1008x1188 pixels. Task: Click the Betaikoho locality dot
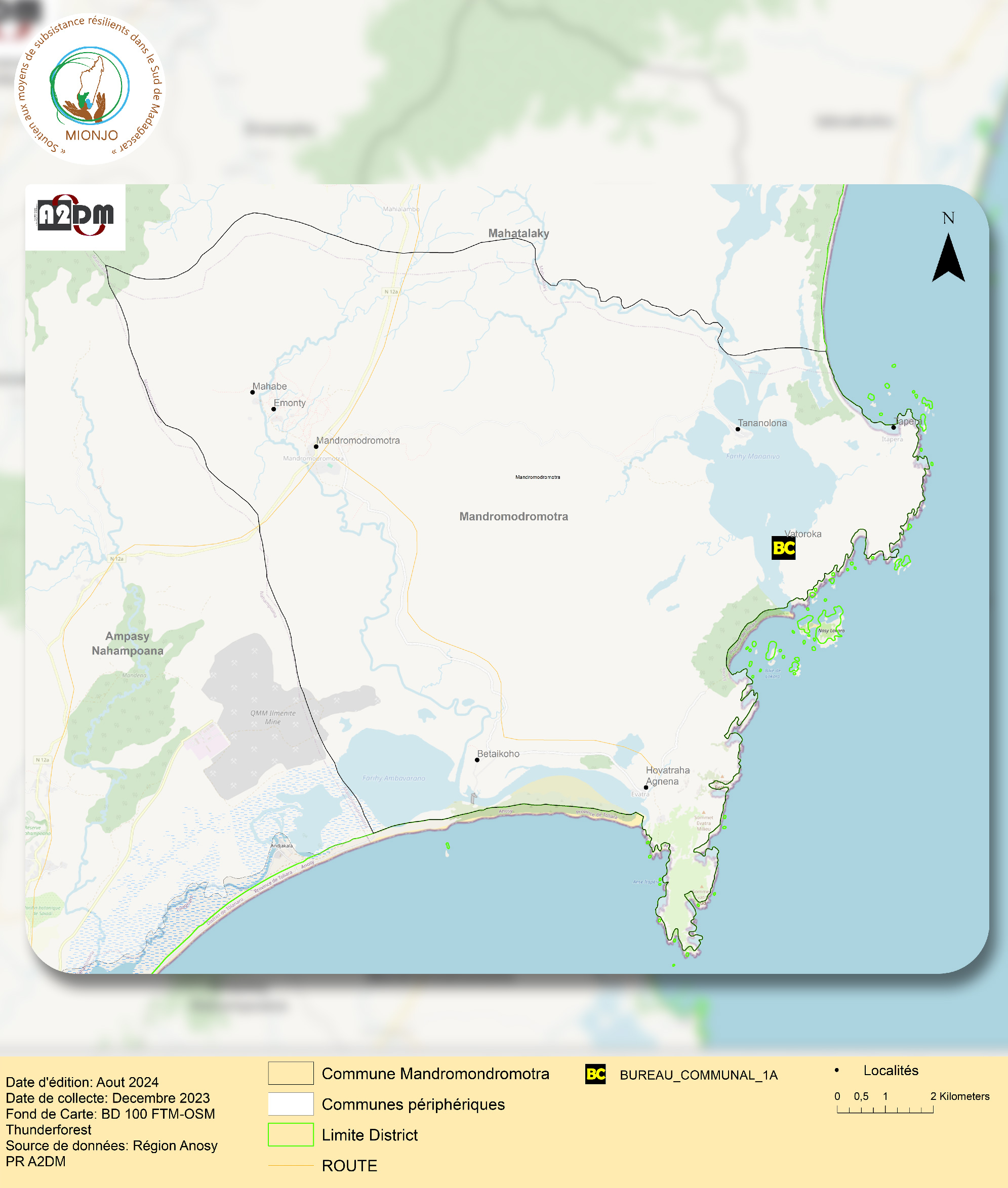pos(477,760)
